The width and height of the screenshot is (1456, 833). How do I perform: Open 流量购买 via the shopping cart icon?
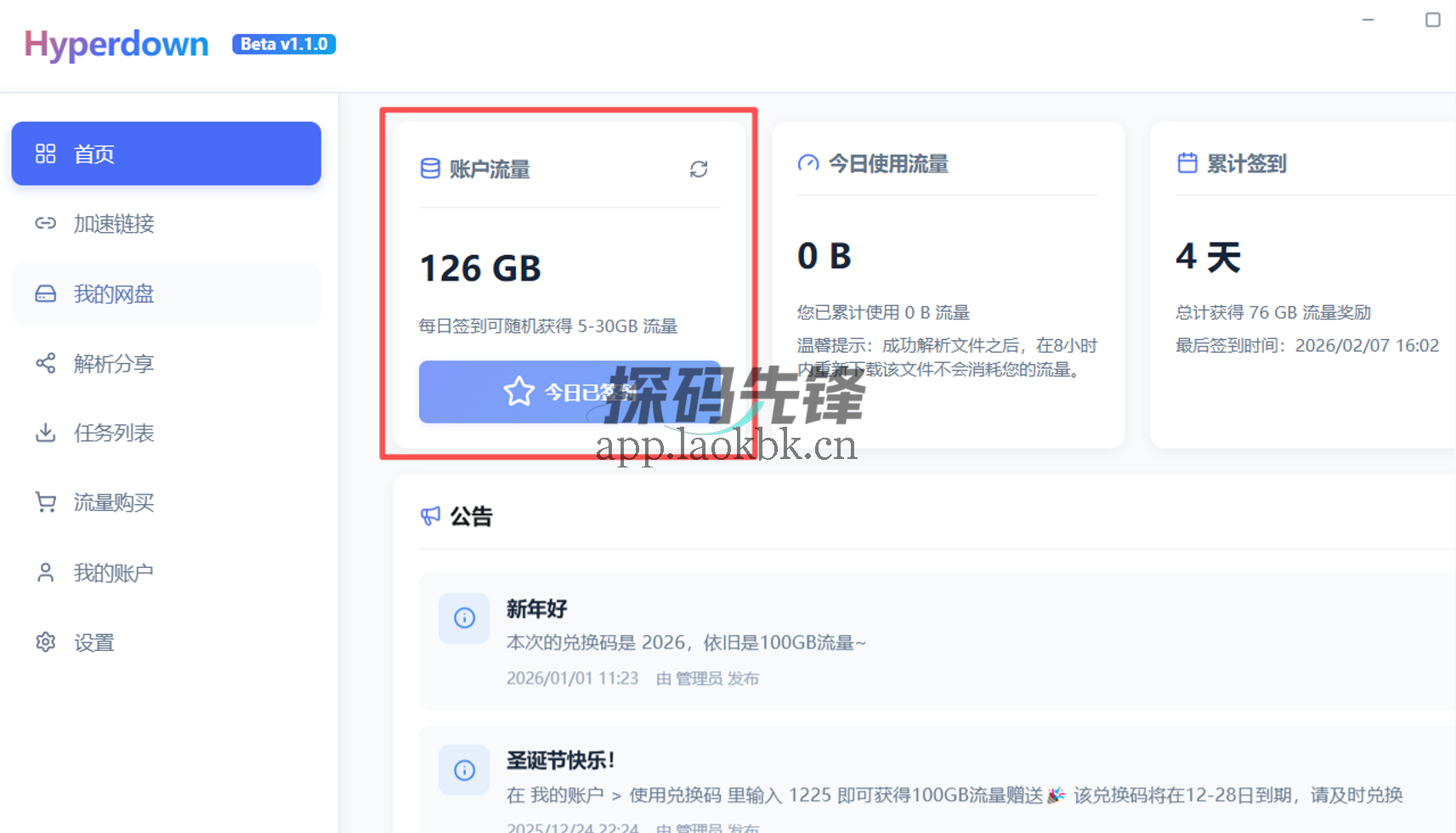pos(45,502)
